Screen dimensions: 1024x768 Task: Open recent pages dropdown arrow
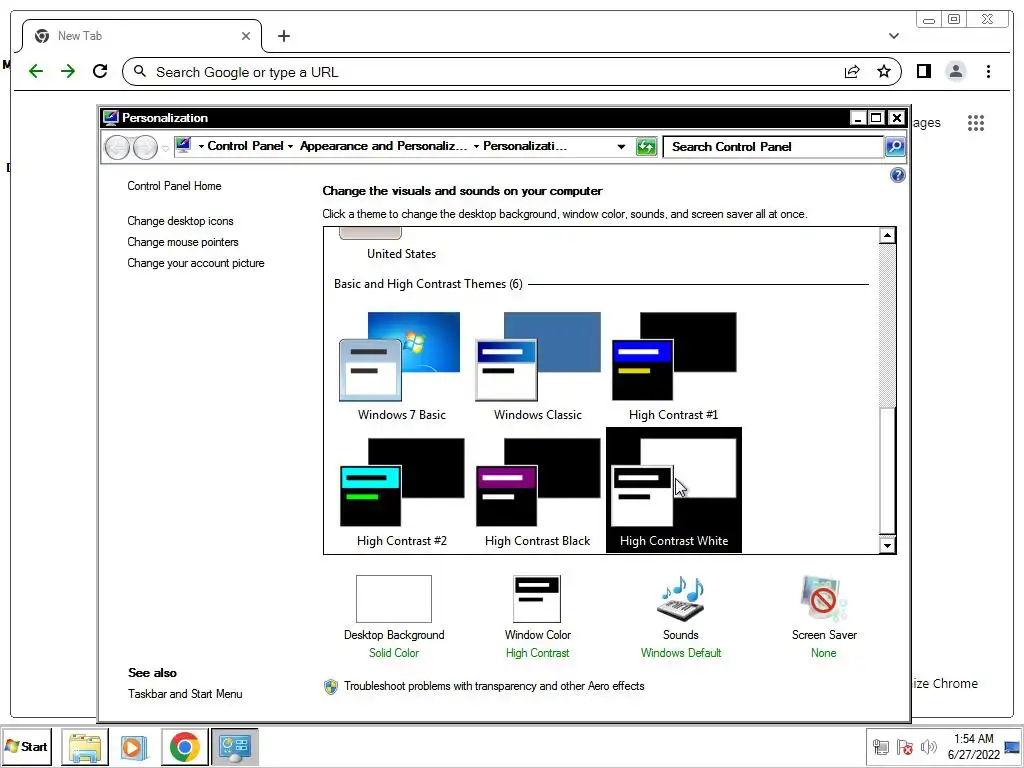165,148
